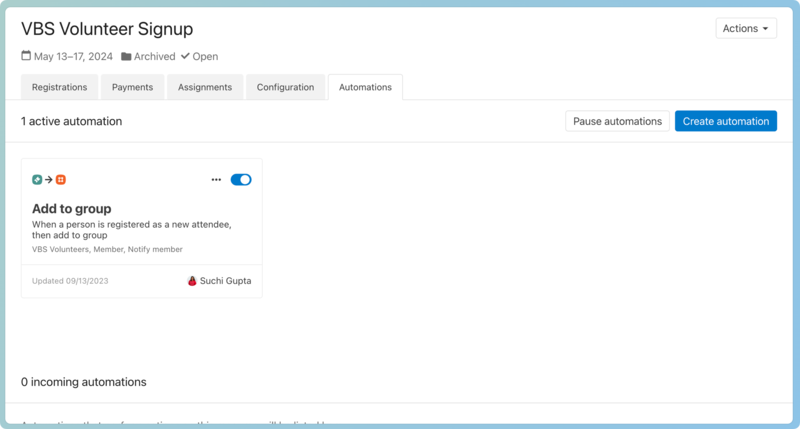Click the Updated 09/13/2023 text
800x429 pixels.
70,281
